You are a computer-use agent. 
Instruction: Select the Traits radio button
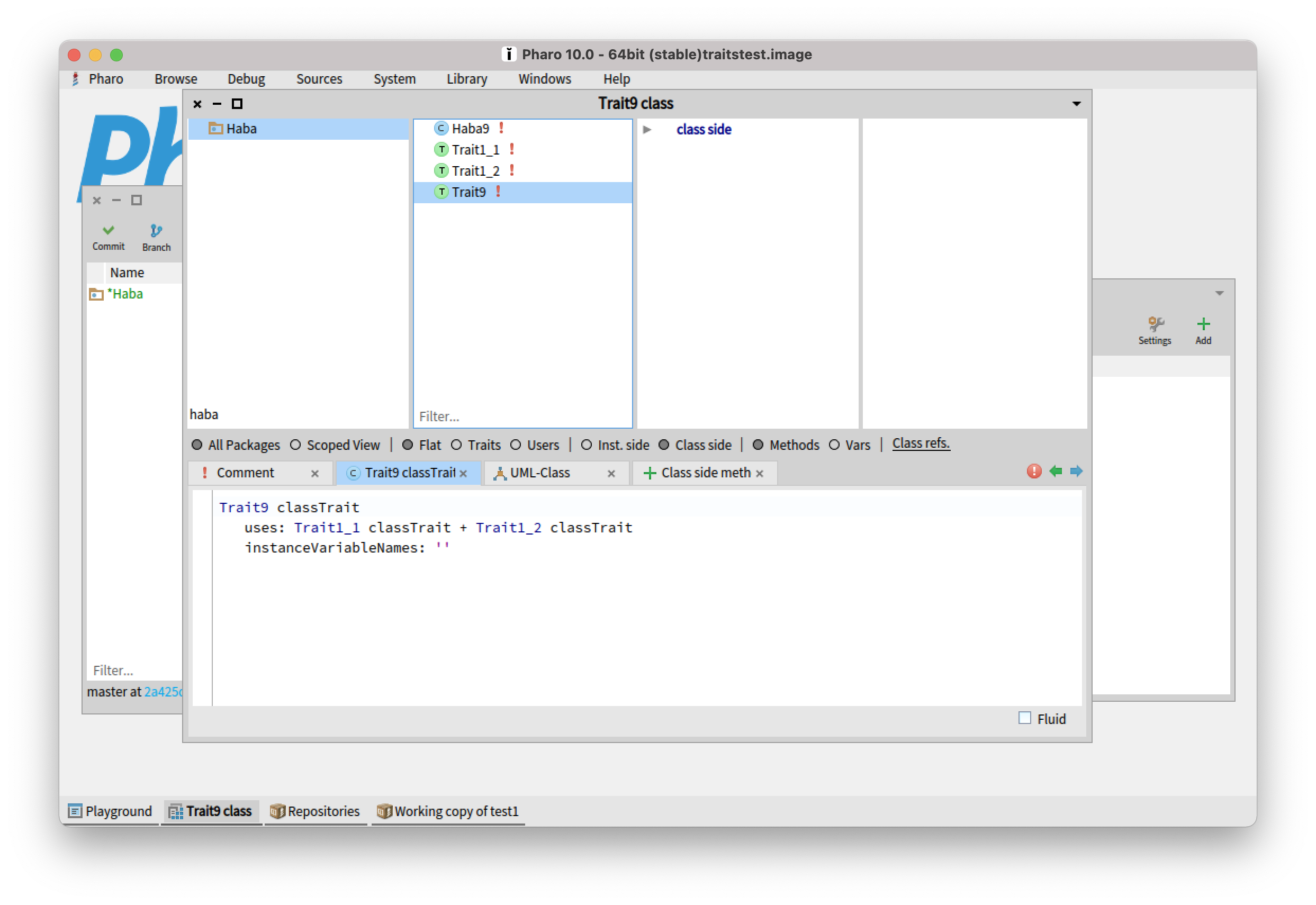[457, 445]
